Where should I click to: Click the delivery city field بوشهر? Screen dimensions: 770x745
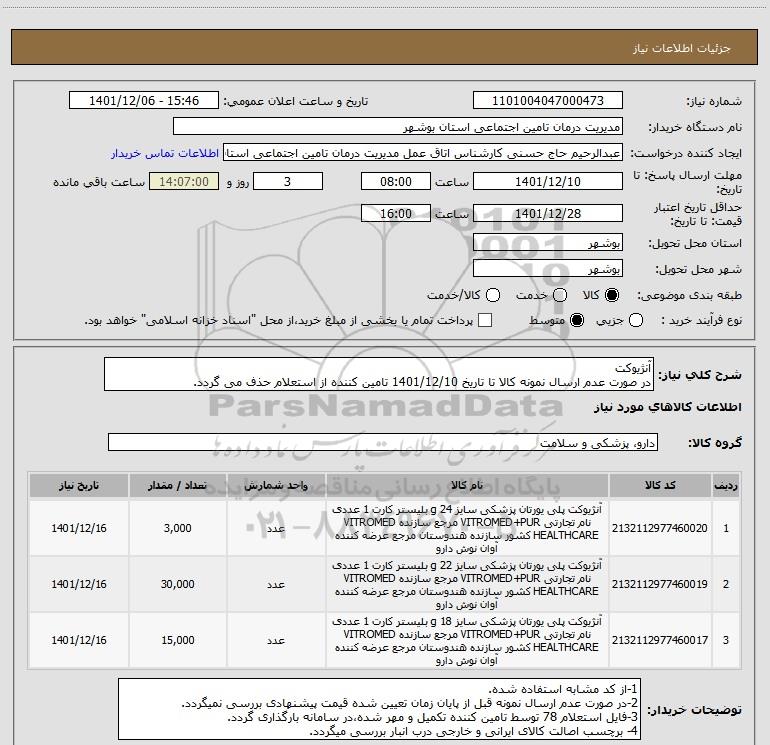pyautogui.click(x=548, y=268)
